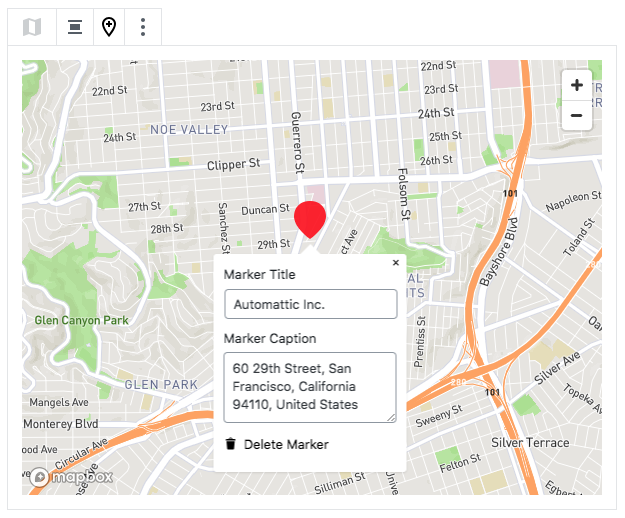Focus the Marker Title input field
Viewport: 625px width, 518px height.
pyautogui.click(x=310, y=304)
